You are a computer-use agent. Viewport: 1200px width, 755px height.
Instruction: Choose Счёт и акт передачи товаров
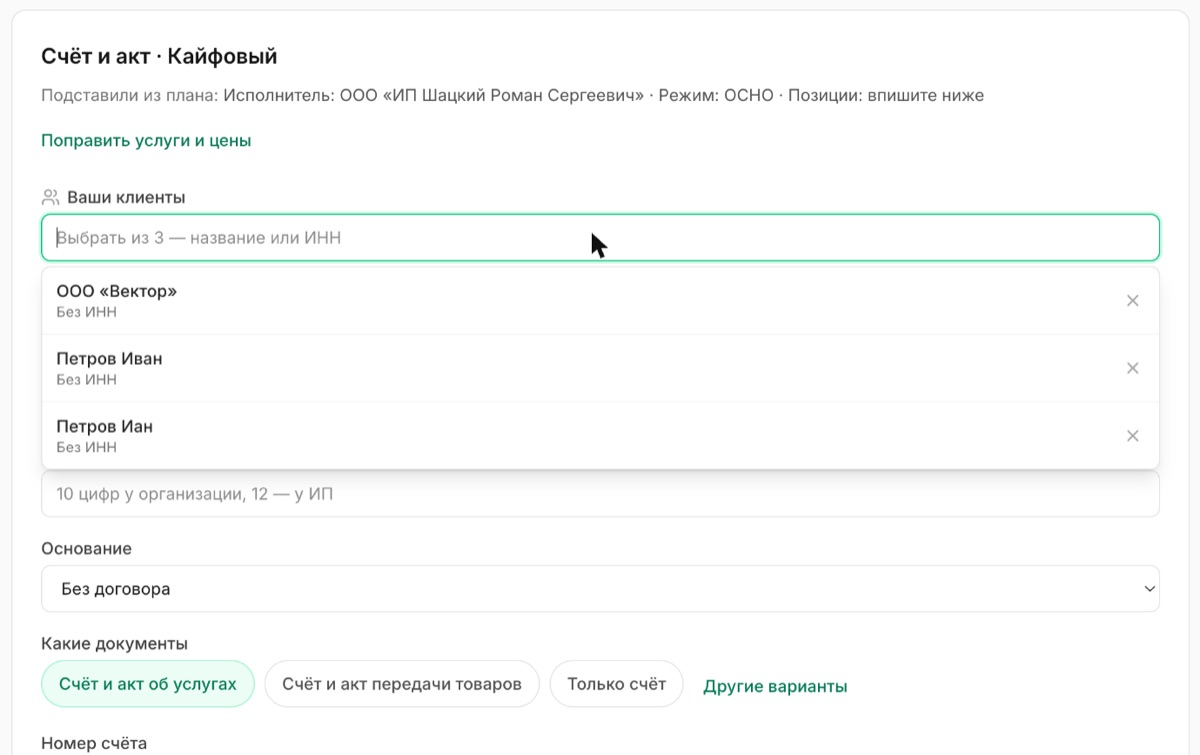[402, 684]
